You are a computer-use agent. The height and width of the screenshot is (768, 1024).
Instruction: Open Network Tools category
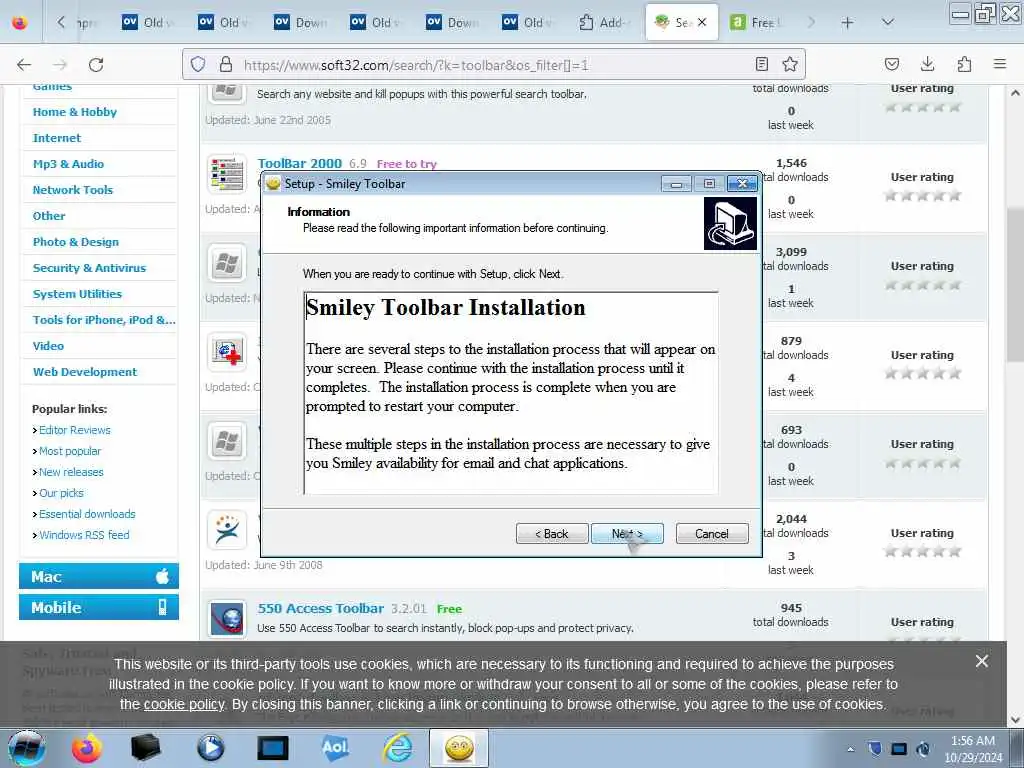(72, 190)
